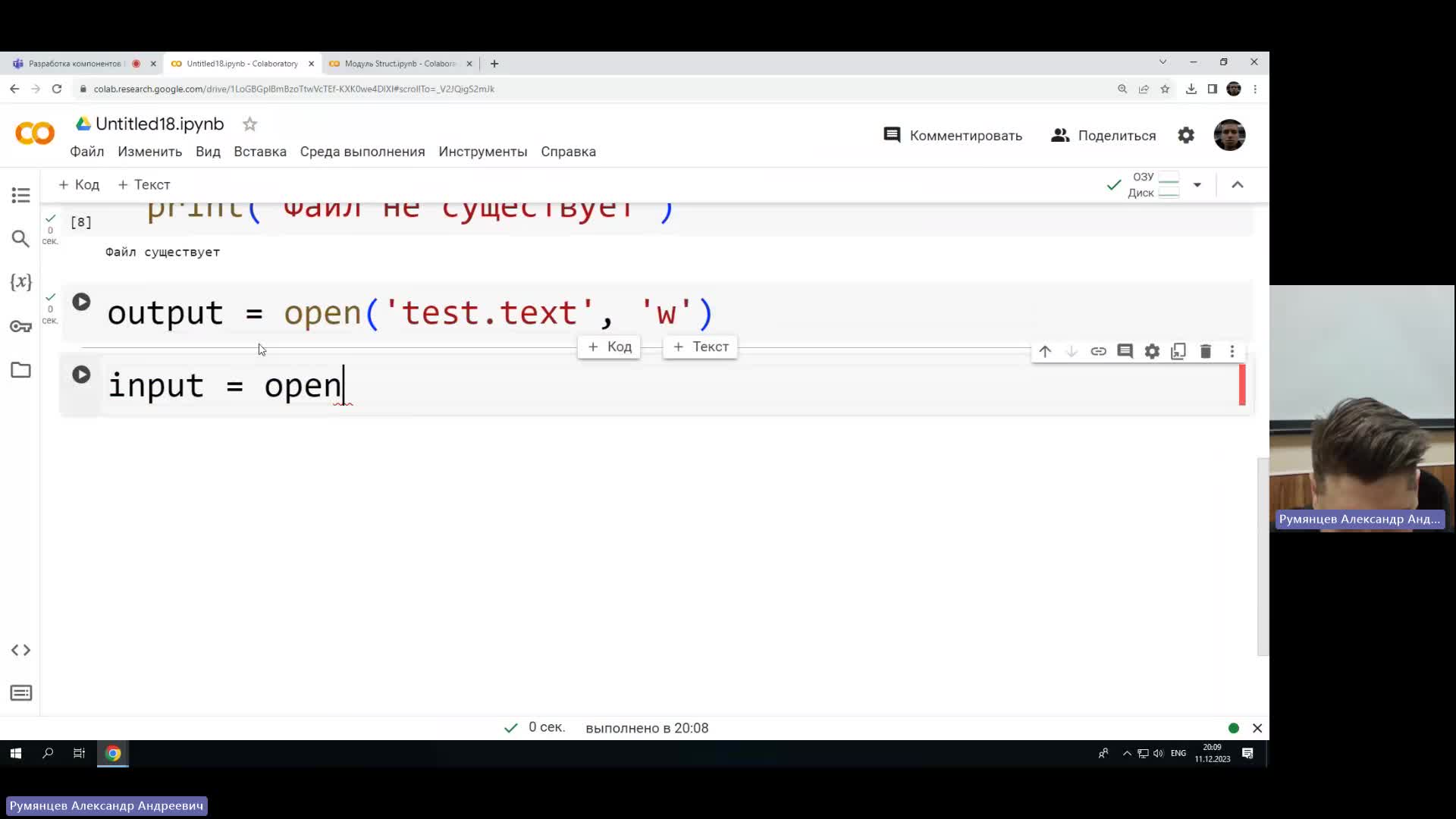Open the variables inspector panel
This screenshot has width=1456, height=819.
[x=20, y=282]
